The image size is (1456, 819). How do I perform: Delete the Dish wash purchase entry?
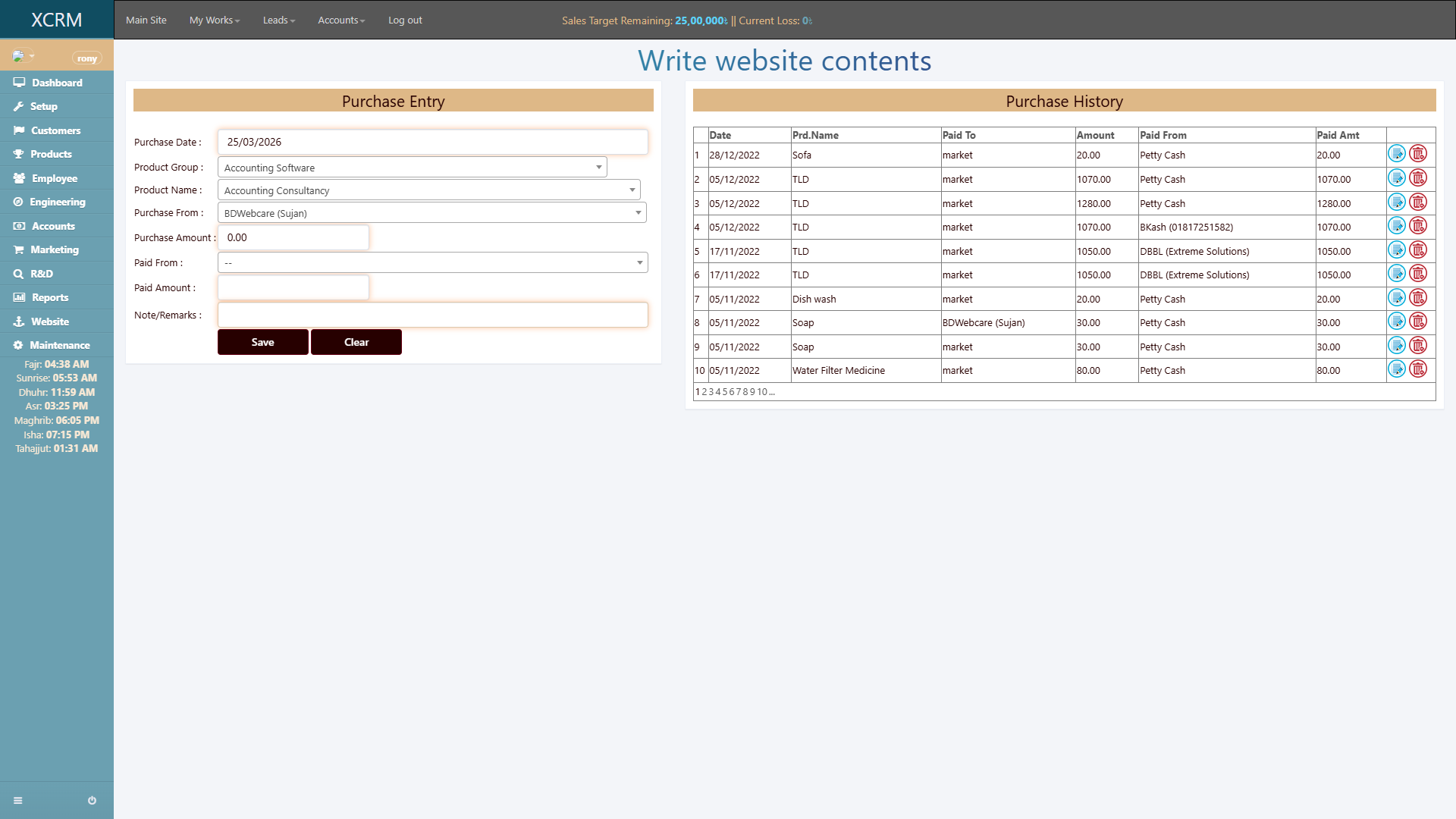tap(1419, 297)
